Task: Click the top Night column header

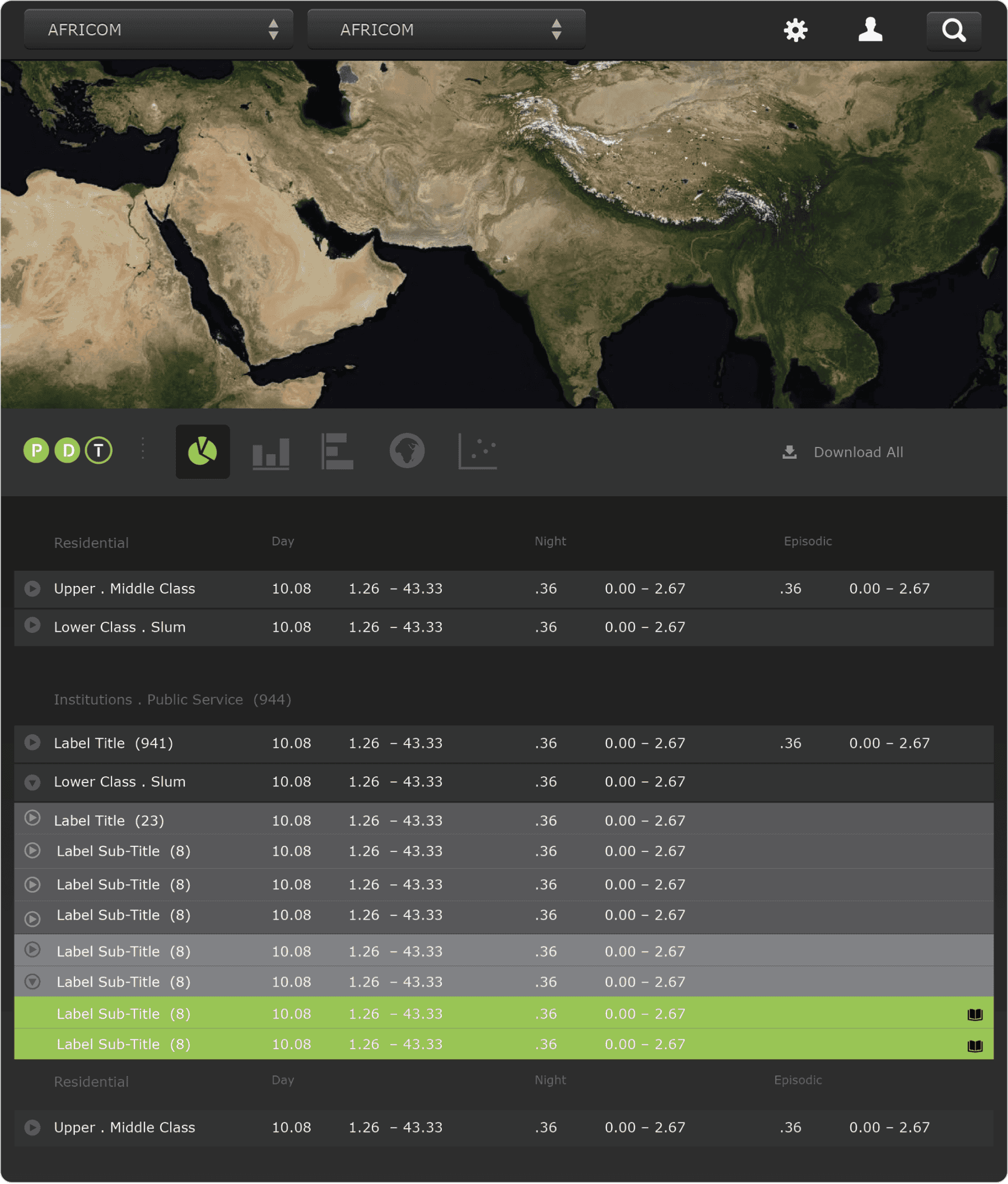Action: click(550, 541)
